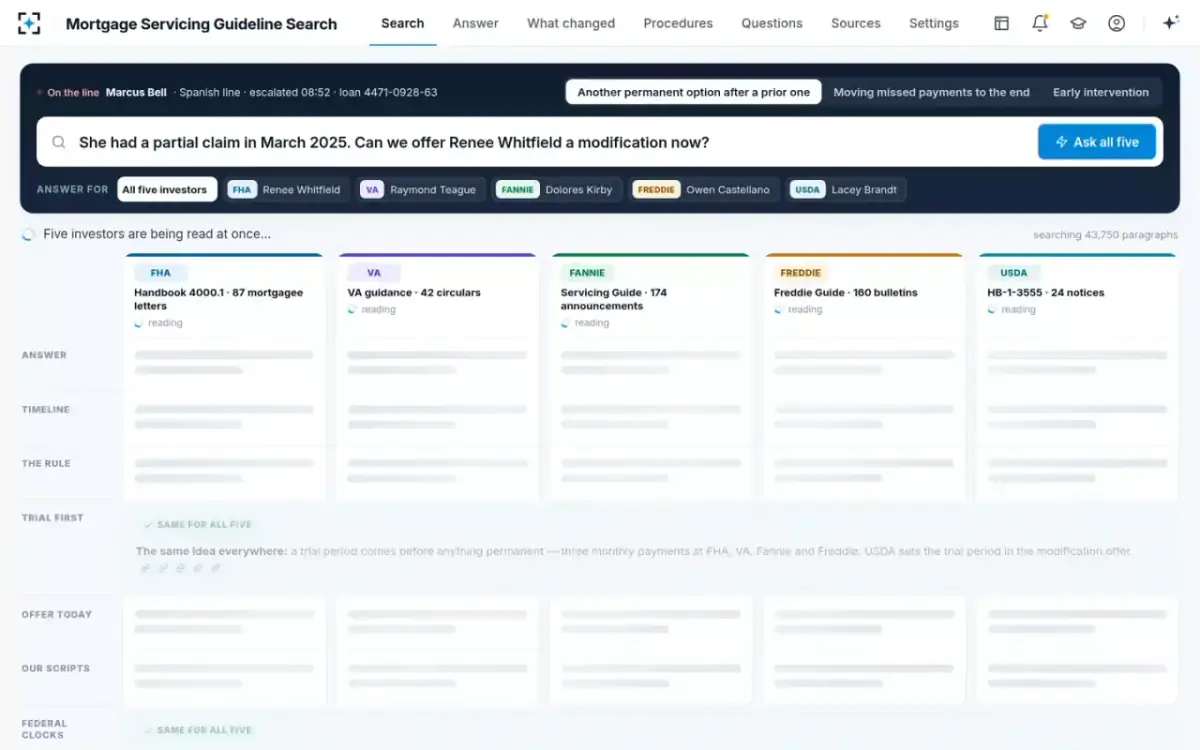Image resolution: width=1200 pixels, height=750 pixels.
Task: Click the loan 4471-0928-63 text
Action: pos(387,93)
